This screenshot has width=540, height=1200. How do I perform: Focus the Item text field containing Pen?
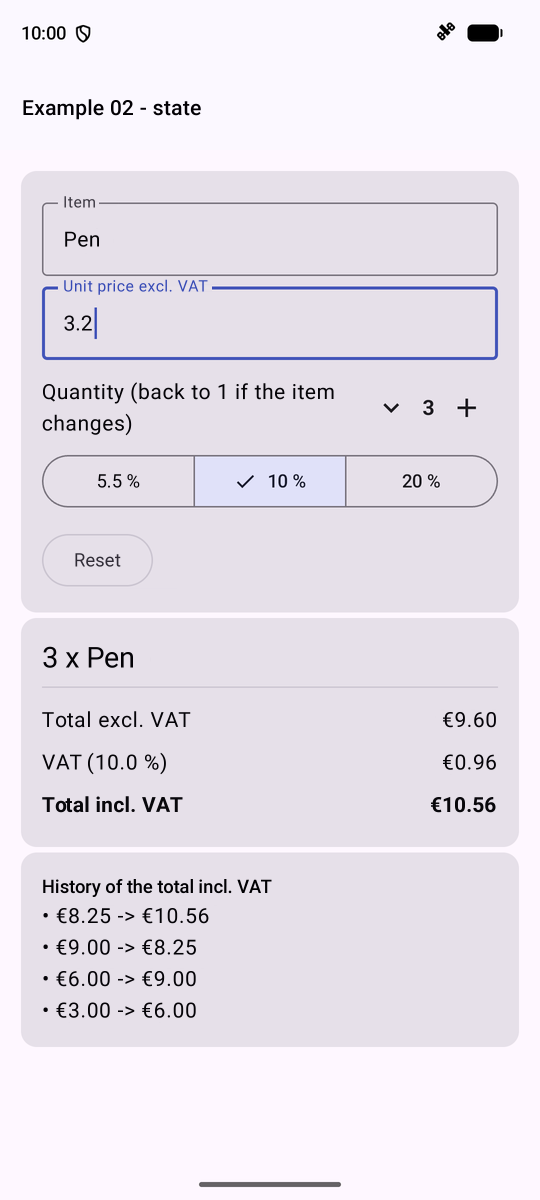pyautogui.click(x=270, y=239)
